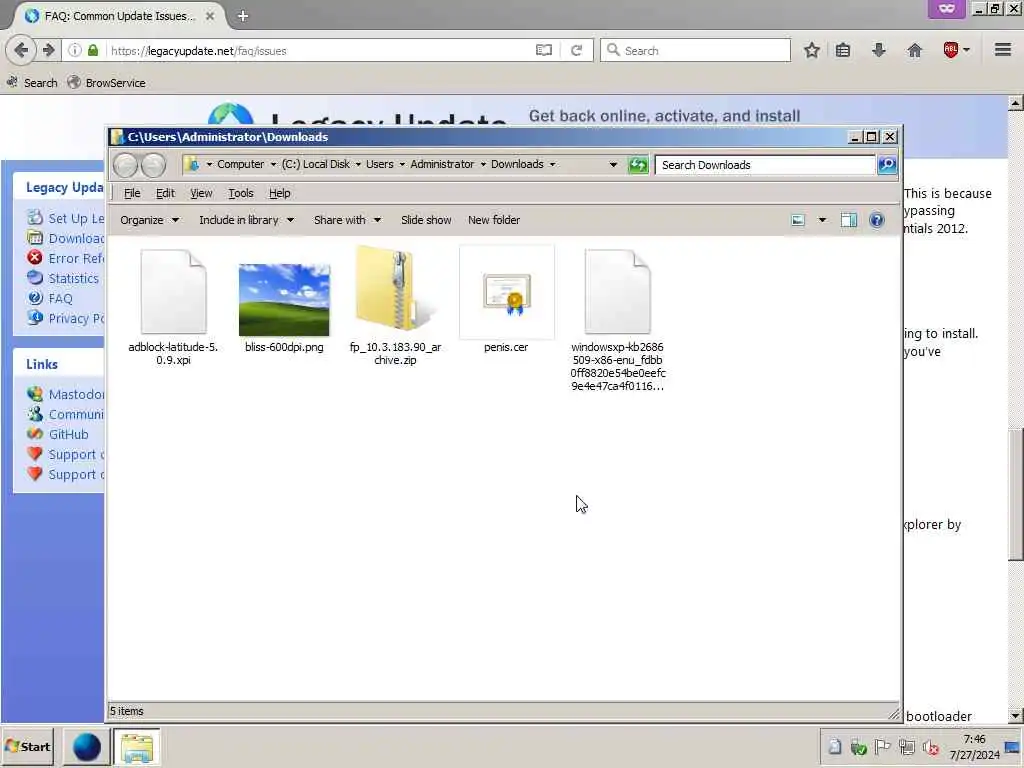
Task: Expand the address bar history dropdown arrow
Action: (x=613, y=165)
